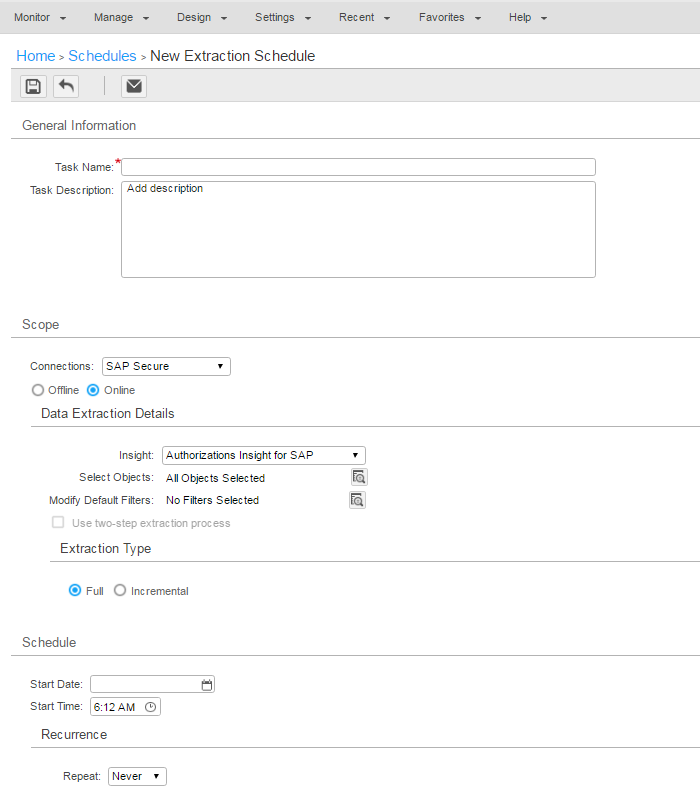This screenshot has width=700, height=802.
Task: Open the Favorites menu
Action: click(450, 17)
